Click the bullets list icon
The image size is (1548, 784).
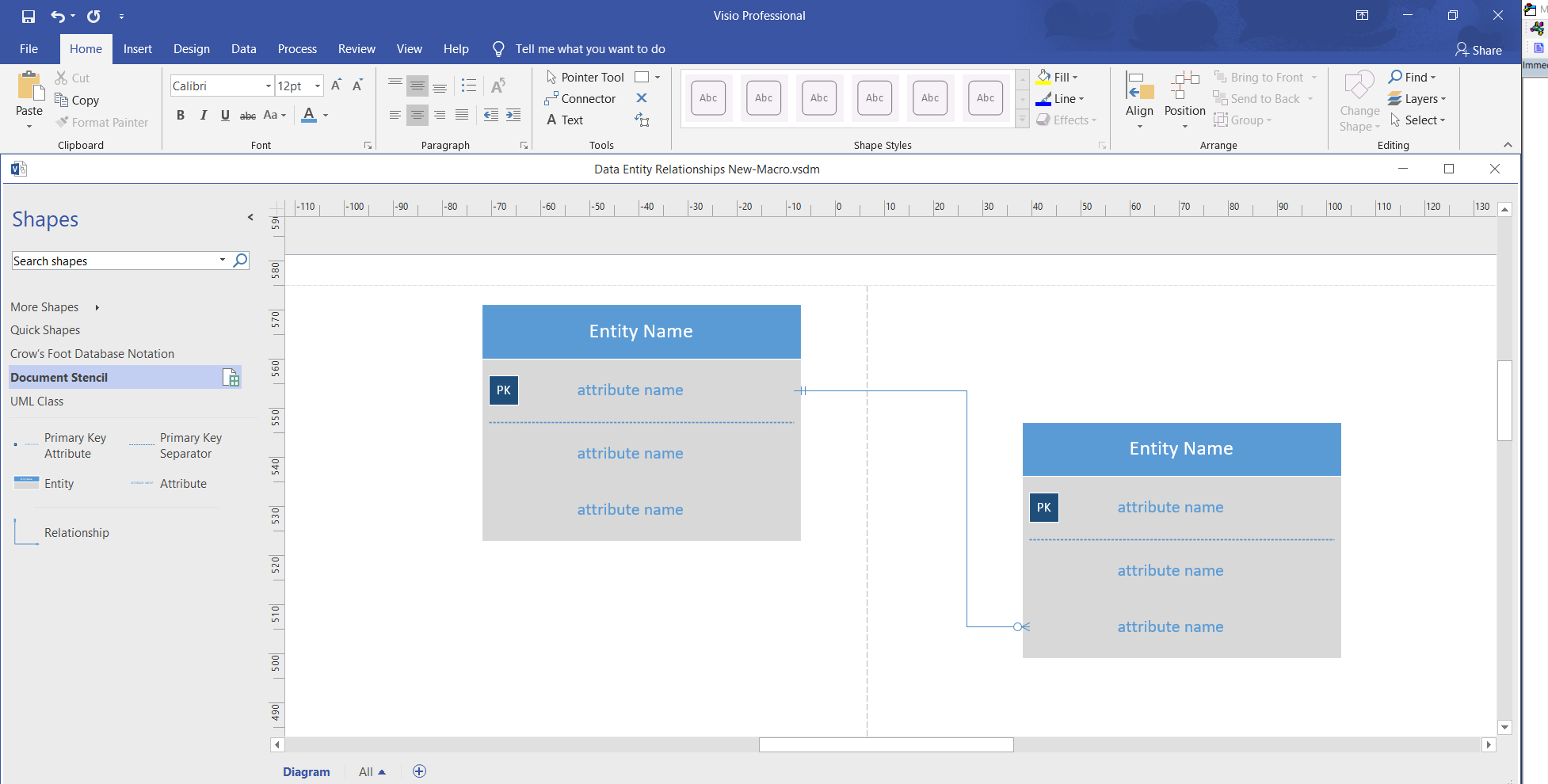[x=469, y=86]
